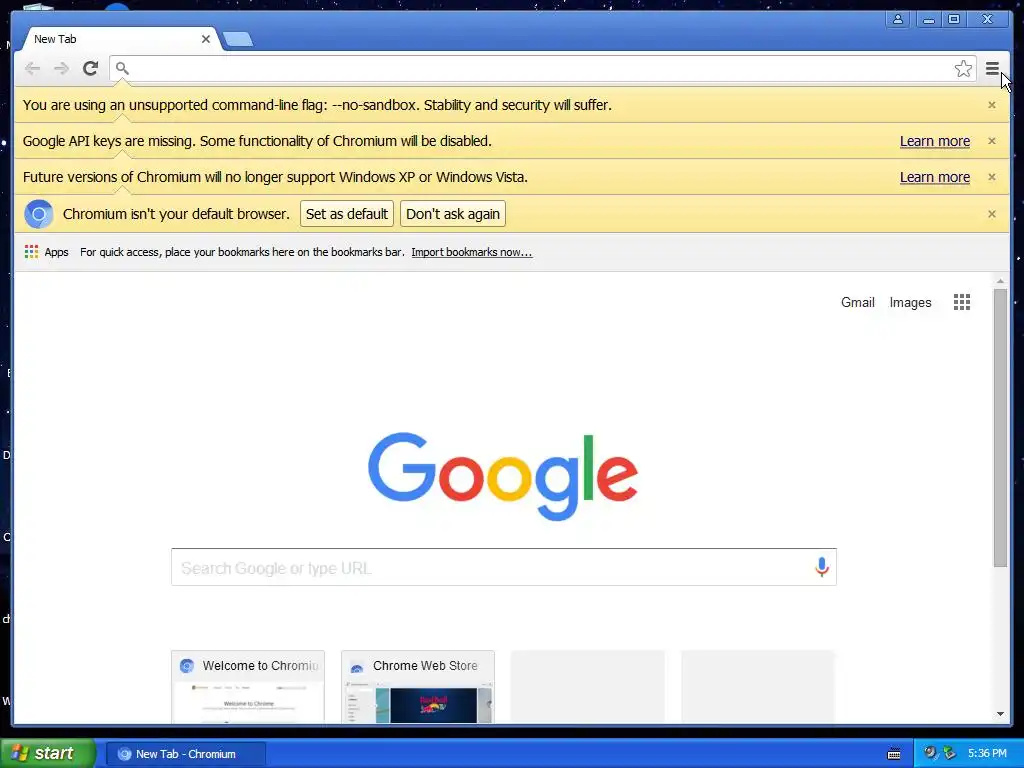
Task: Click the browser forward arrow
Action: (61, 68)
